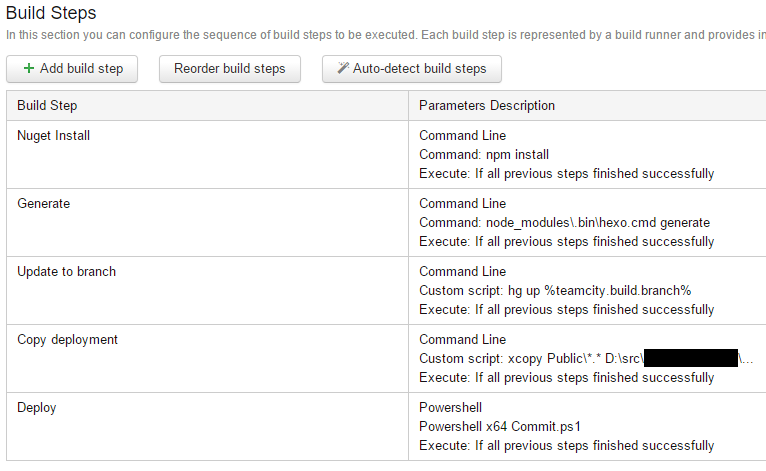Click the Parameters Description column header
Viewport: 766px width, 471px height.
(487, 106)
